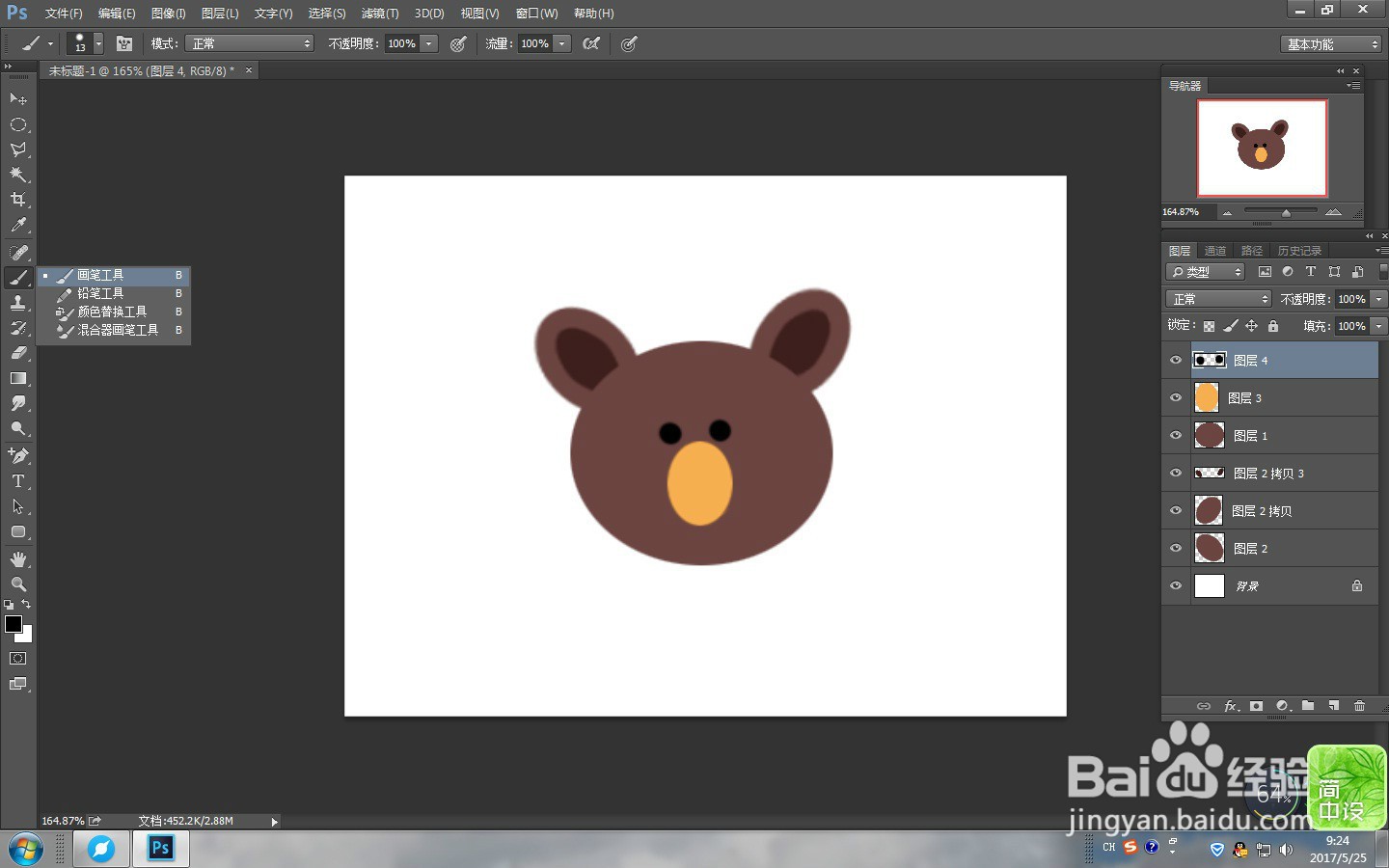The width and height of the screenshot is (1389, 868).
Task: Toggle pressure for size icon
Action: click(x=629, y=43)
